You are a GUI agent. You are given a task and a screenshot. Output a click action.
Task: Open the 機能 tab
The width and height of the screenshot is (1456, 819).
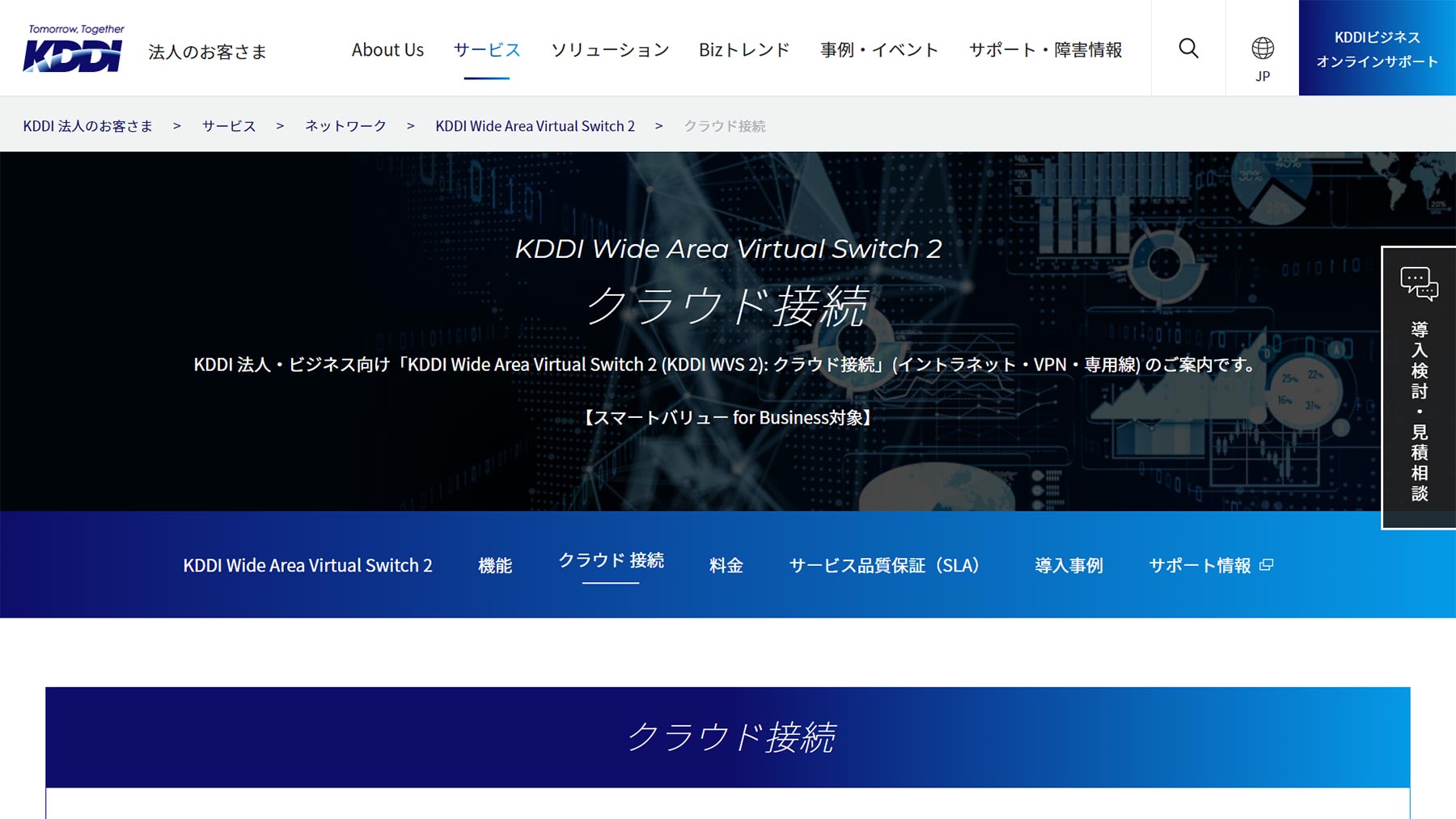[495, 565]
